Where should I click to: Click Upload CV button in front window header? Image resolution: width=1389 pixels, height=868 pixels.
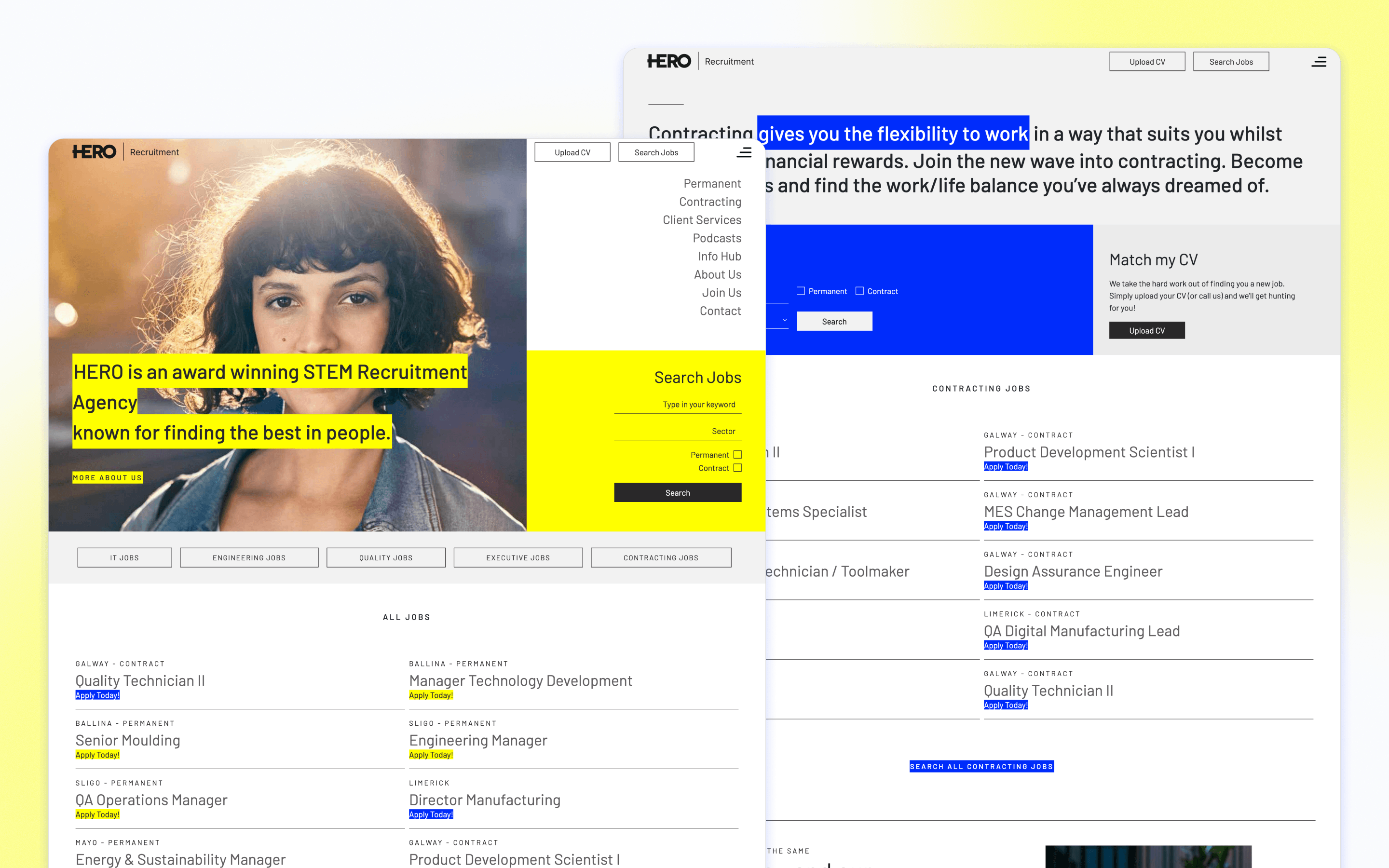coord(572,152)
